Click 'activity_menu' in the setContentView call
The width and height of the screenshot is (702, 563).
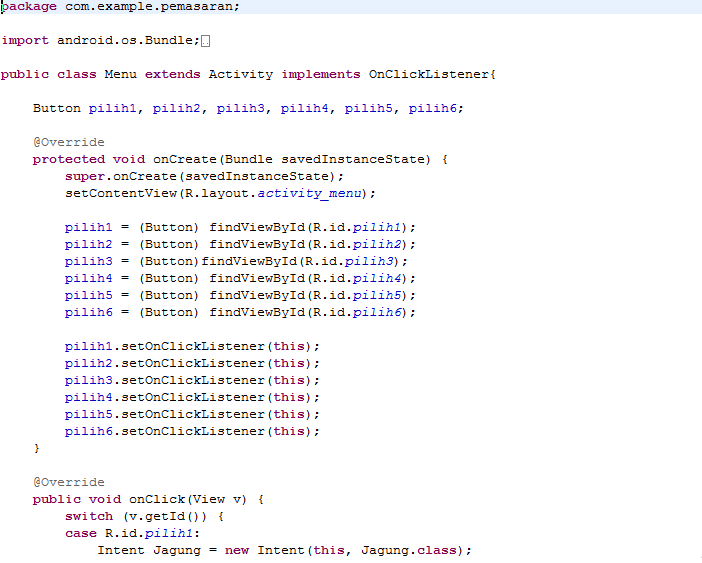pyautogui.click(x=309, y=193)
